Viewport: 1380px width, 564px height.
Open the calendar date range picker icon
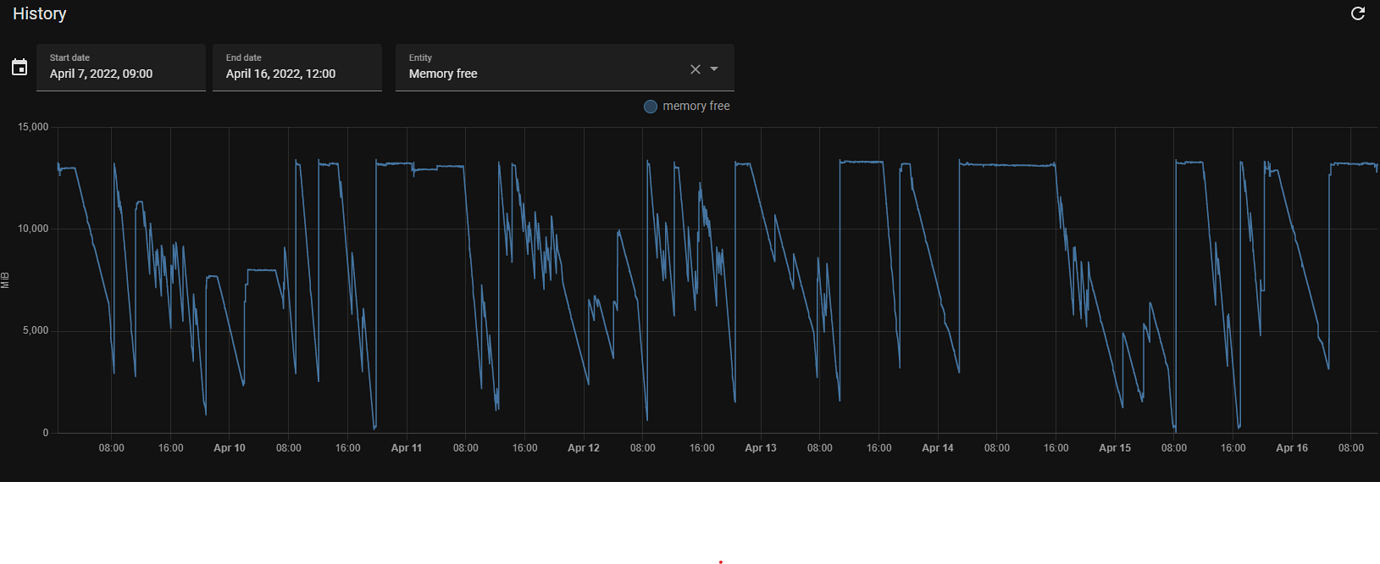point(19,68)
